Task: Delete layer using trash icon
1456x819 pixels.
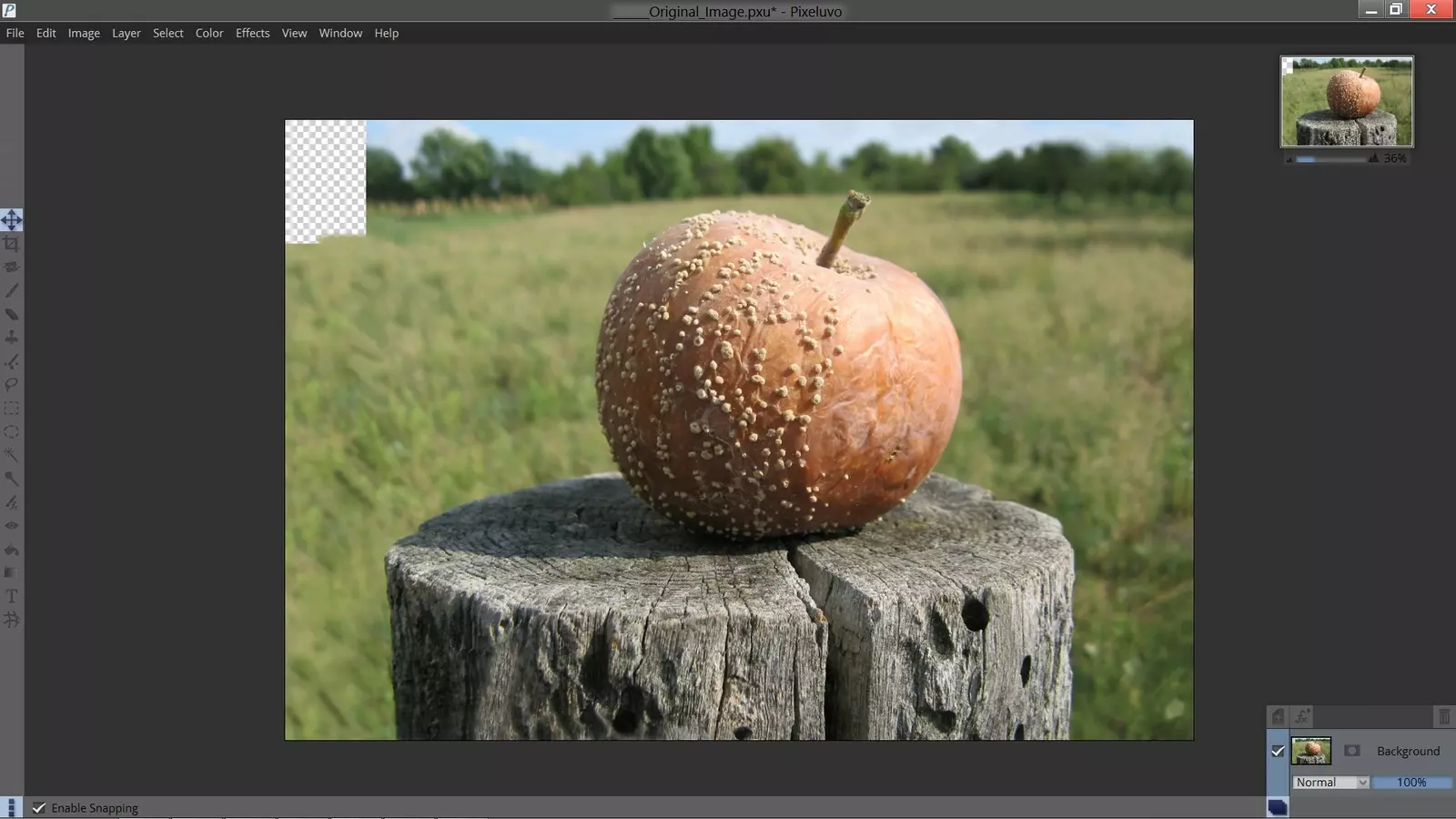Action: (1443, 717)
